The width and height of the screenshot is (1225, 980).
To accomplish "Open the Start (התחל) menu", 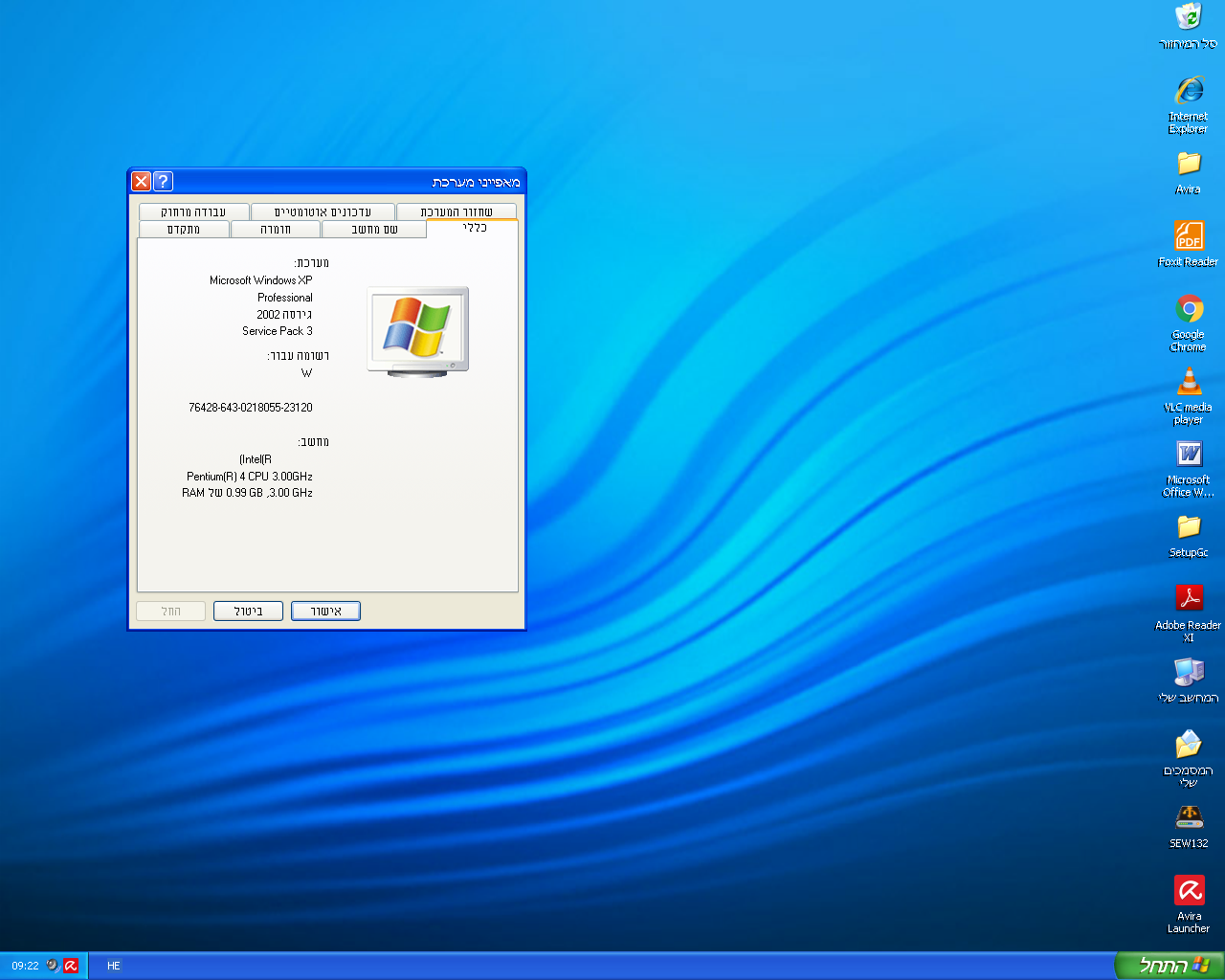I will 1170,966.
